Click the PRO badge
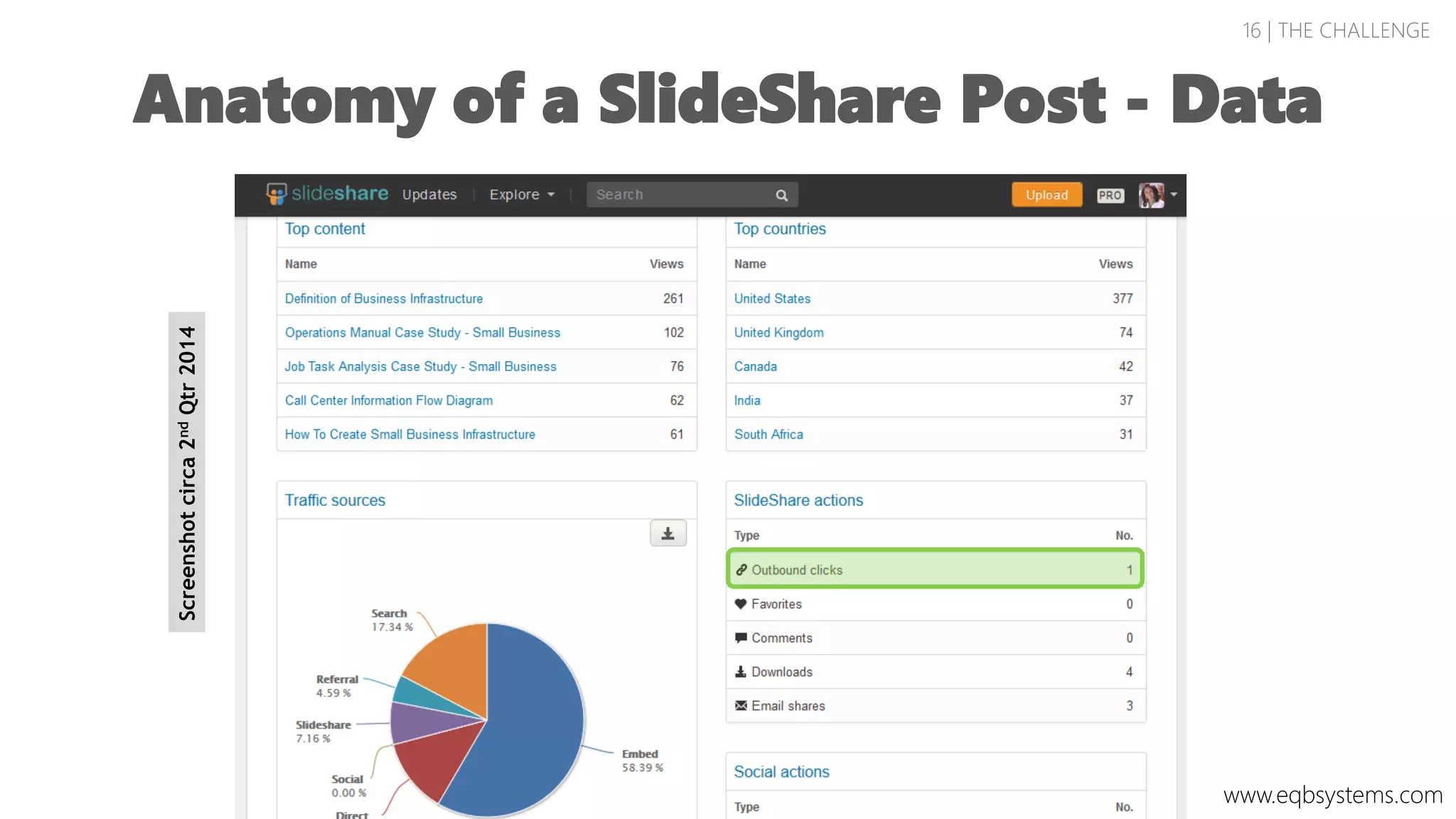1456x819 pixels. click(1110, 195)
